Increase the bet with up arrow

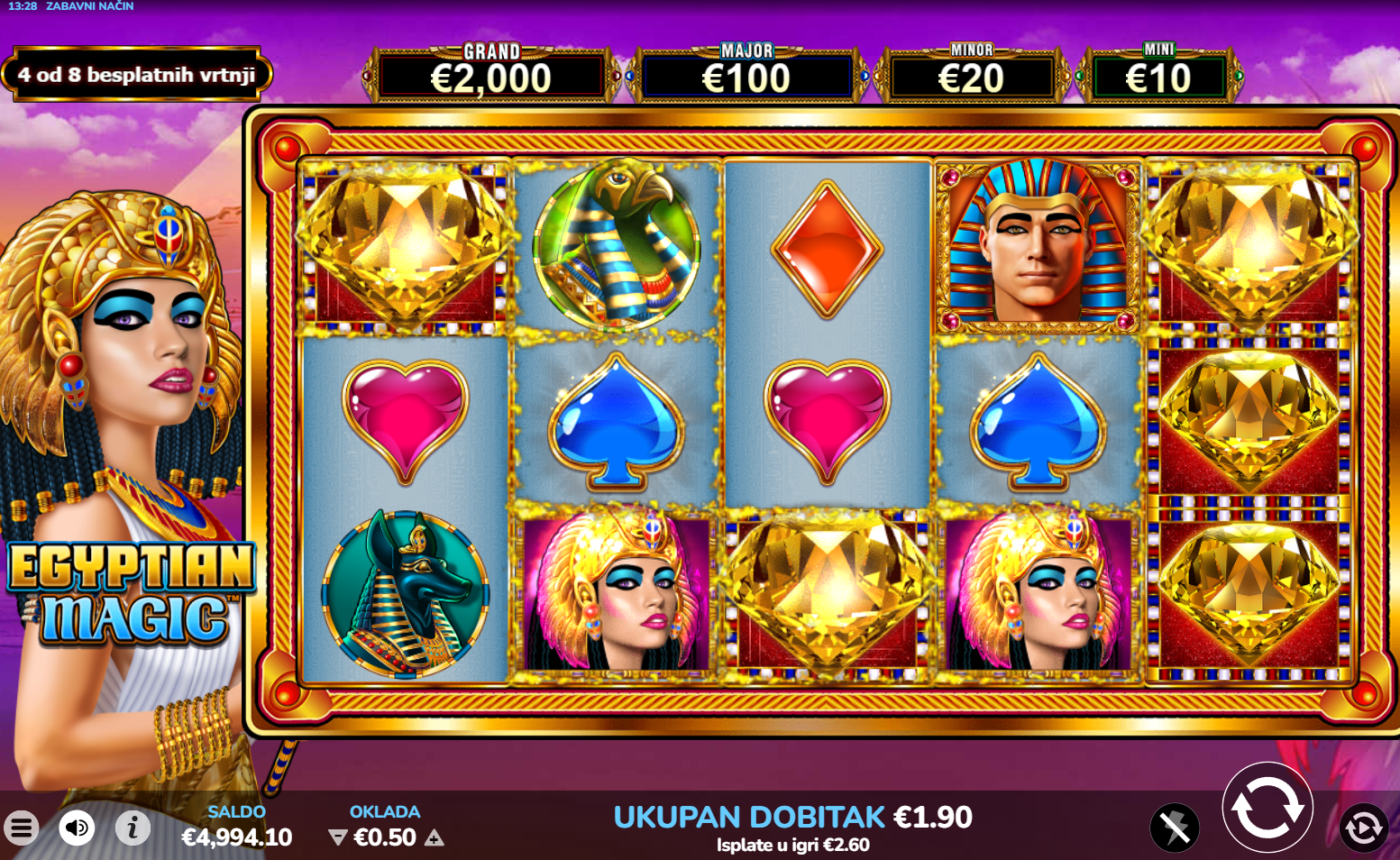point(435,838)
